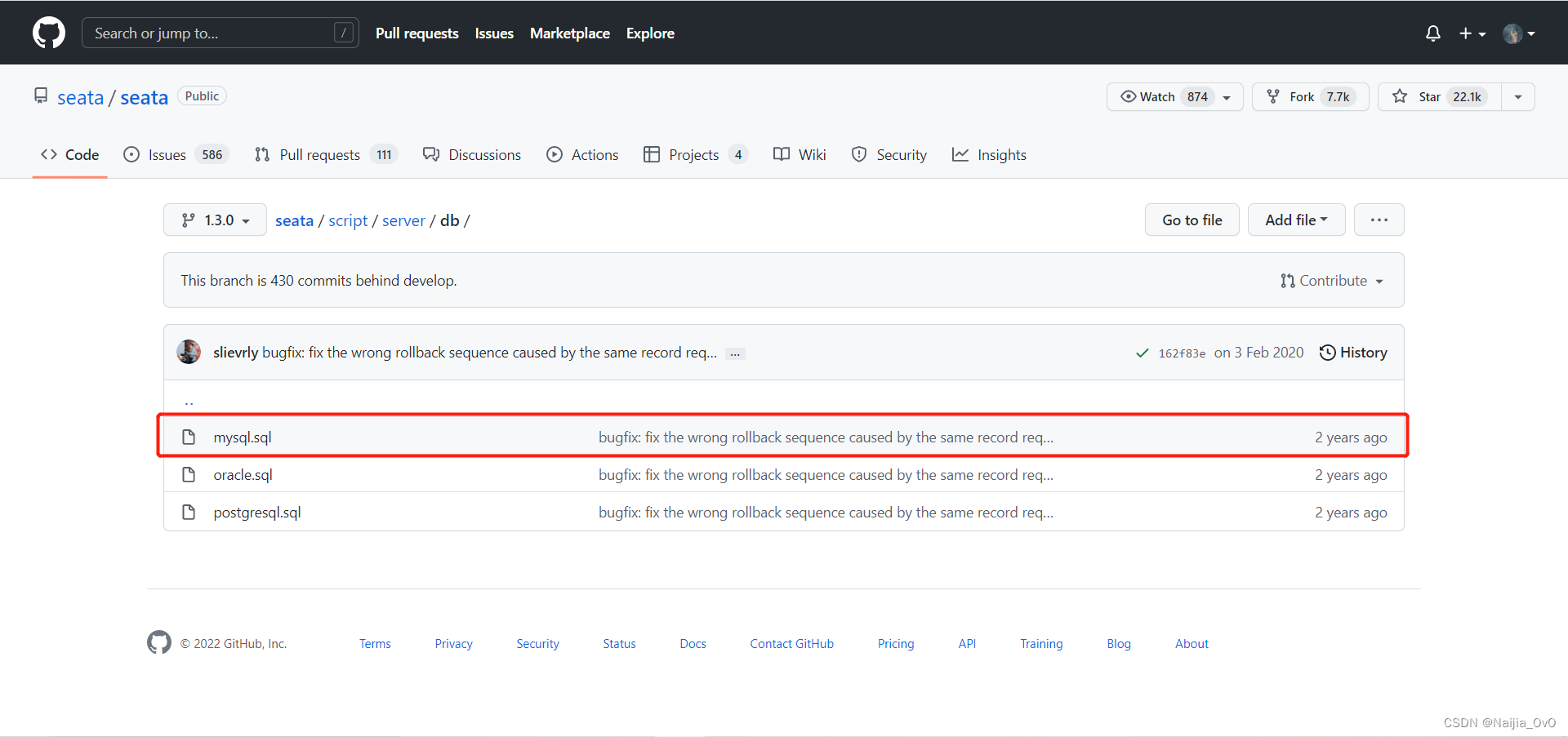Switch to the Code tab

[70, 154]
